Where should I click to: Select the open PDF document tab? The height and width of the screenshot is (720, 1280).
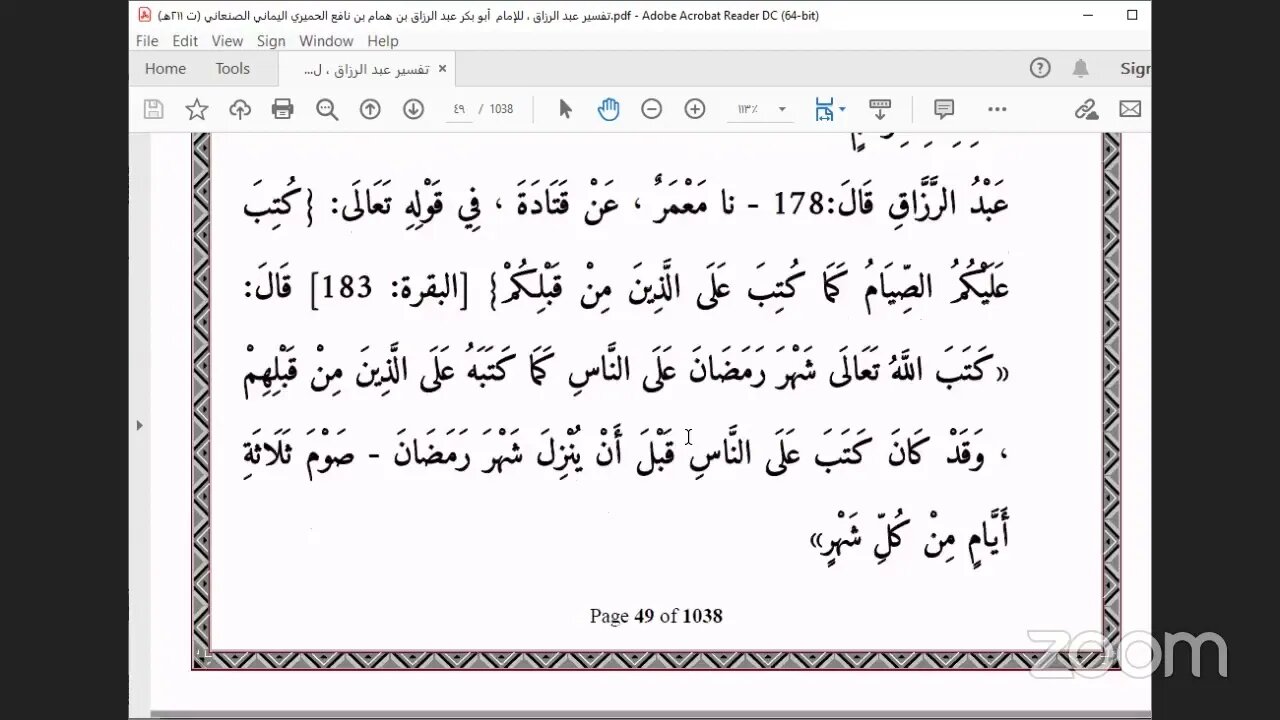365,69
